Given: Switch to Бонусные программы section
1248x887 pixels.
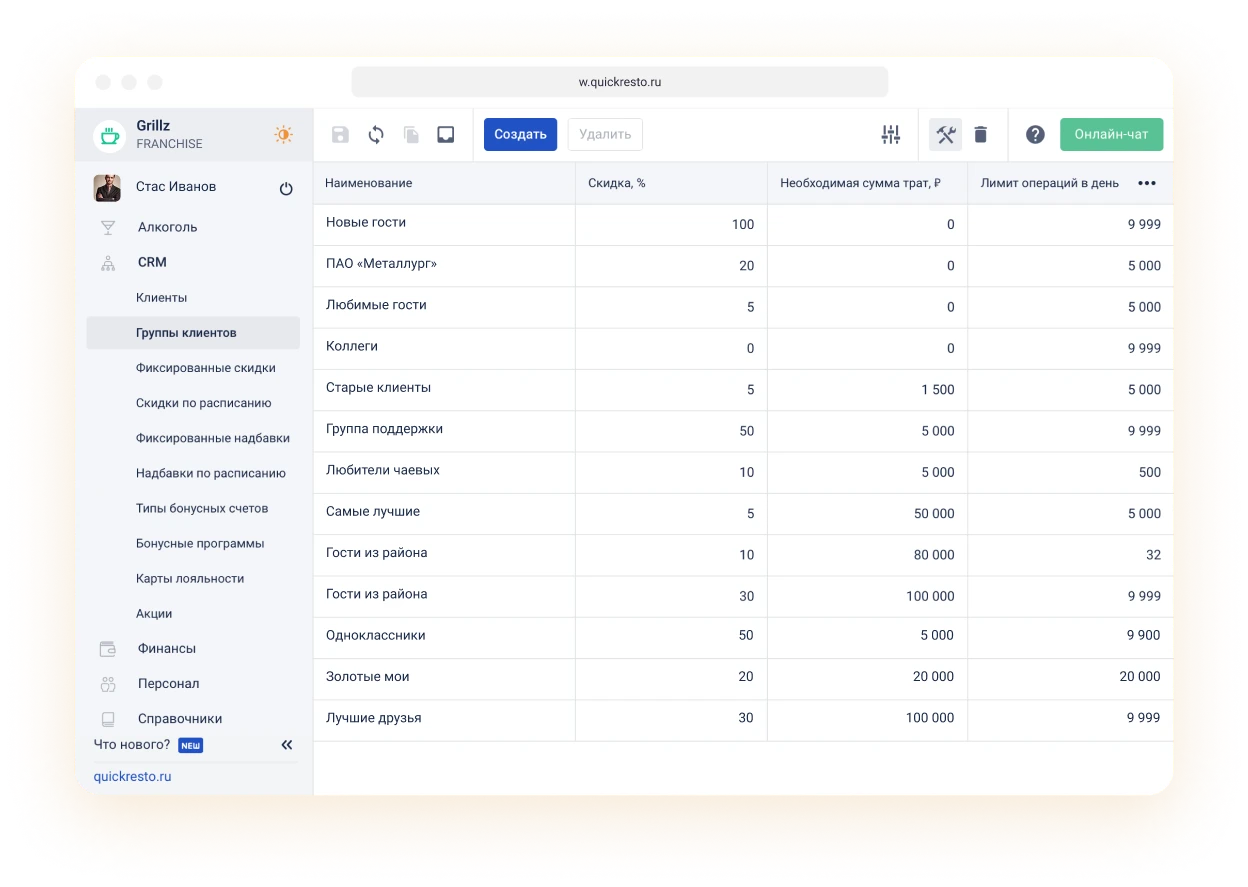Looking at the screenshot, I should coord(200,543).
